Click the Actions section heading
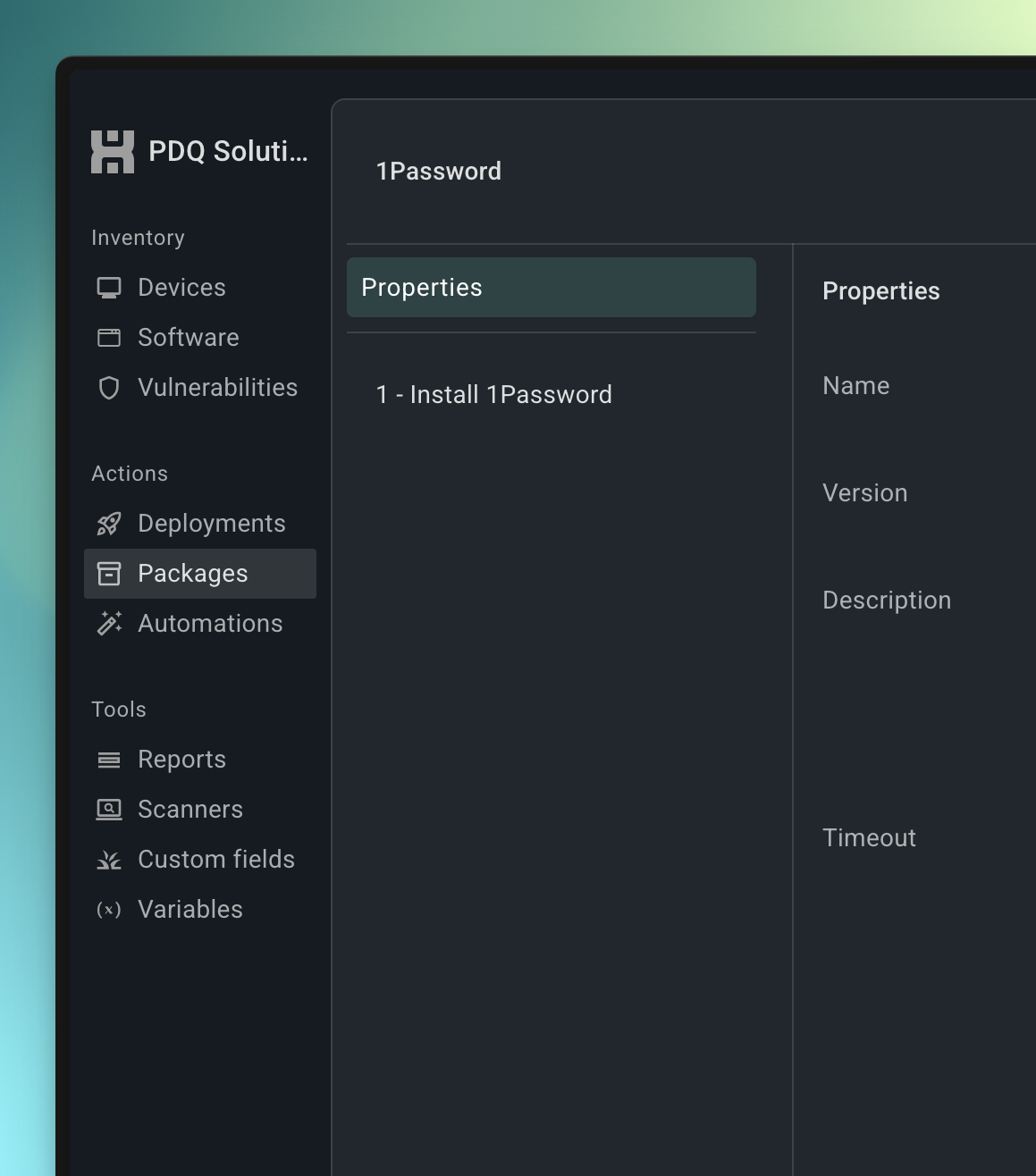1036x1176 pixels. point(130,474)
